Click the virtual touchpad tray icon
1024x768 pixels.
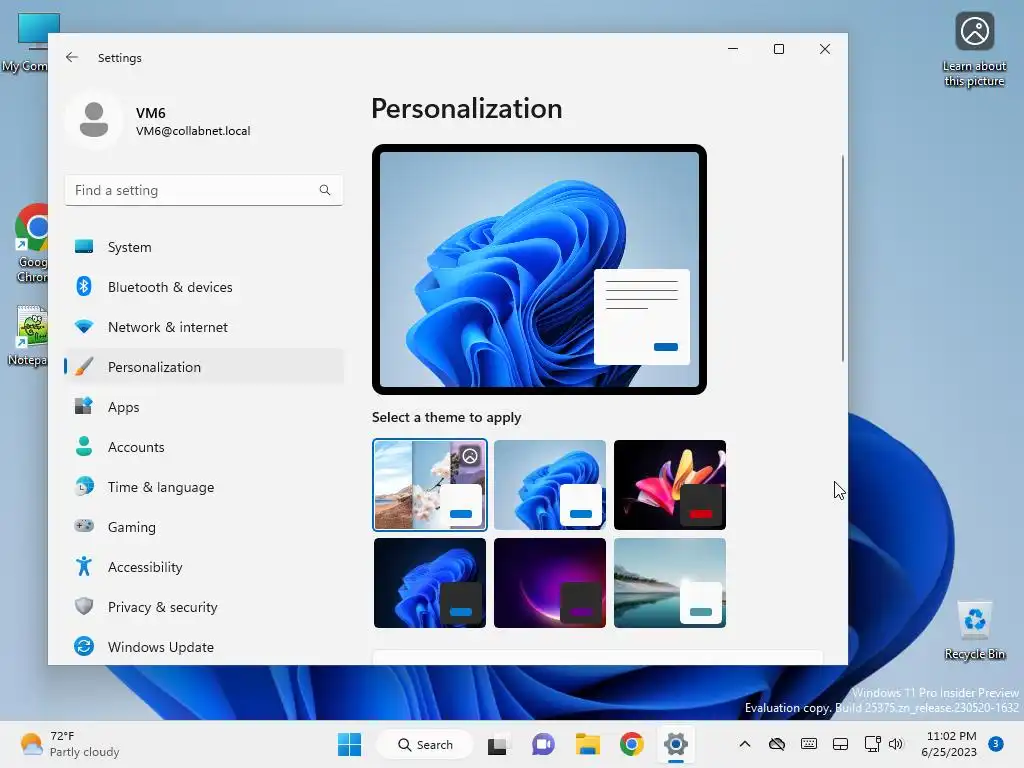pos(840,744)
